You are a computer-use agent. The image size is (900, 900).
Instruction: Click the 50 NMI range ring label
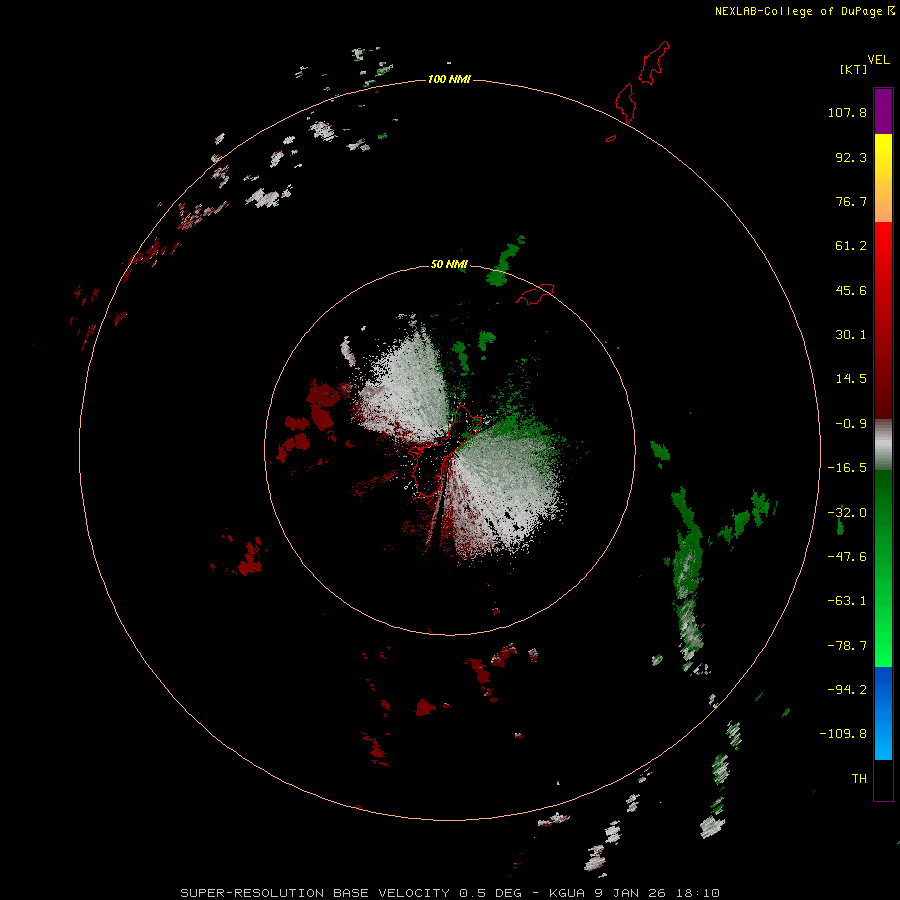(449, 264)
